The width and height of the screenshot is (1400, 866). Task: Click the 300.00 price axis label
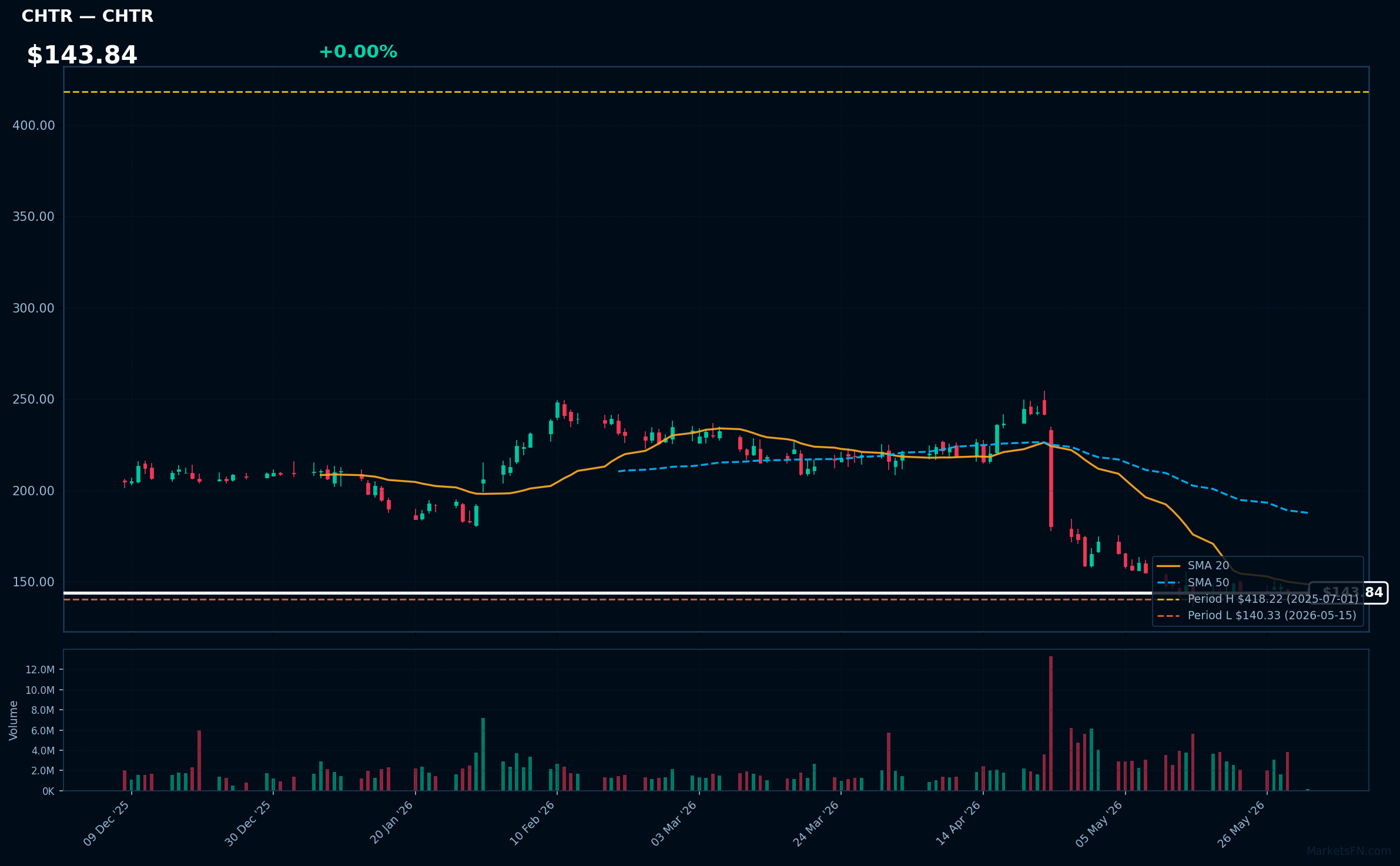[34, 308]
